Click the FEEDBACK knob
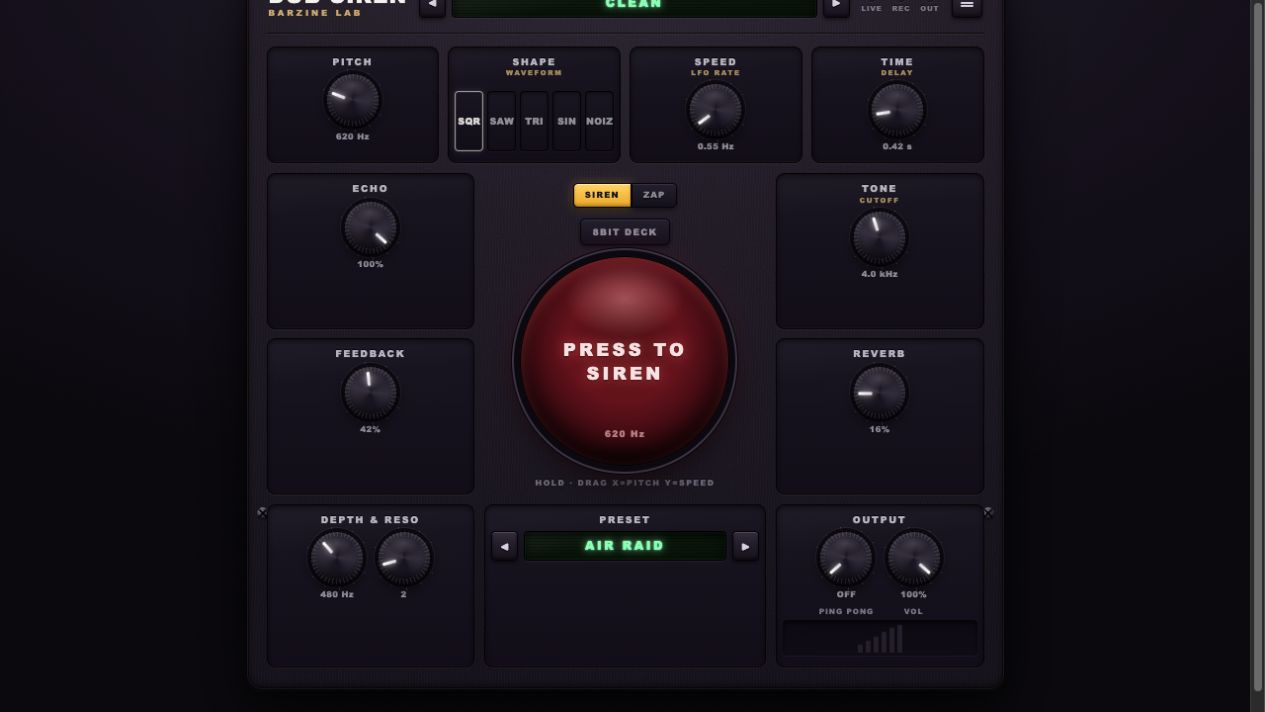This screenshot has height=712, width=1265. [371, 393]
